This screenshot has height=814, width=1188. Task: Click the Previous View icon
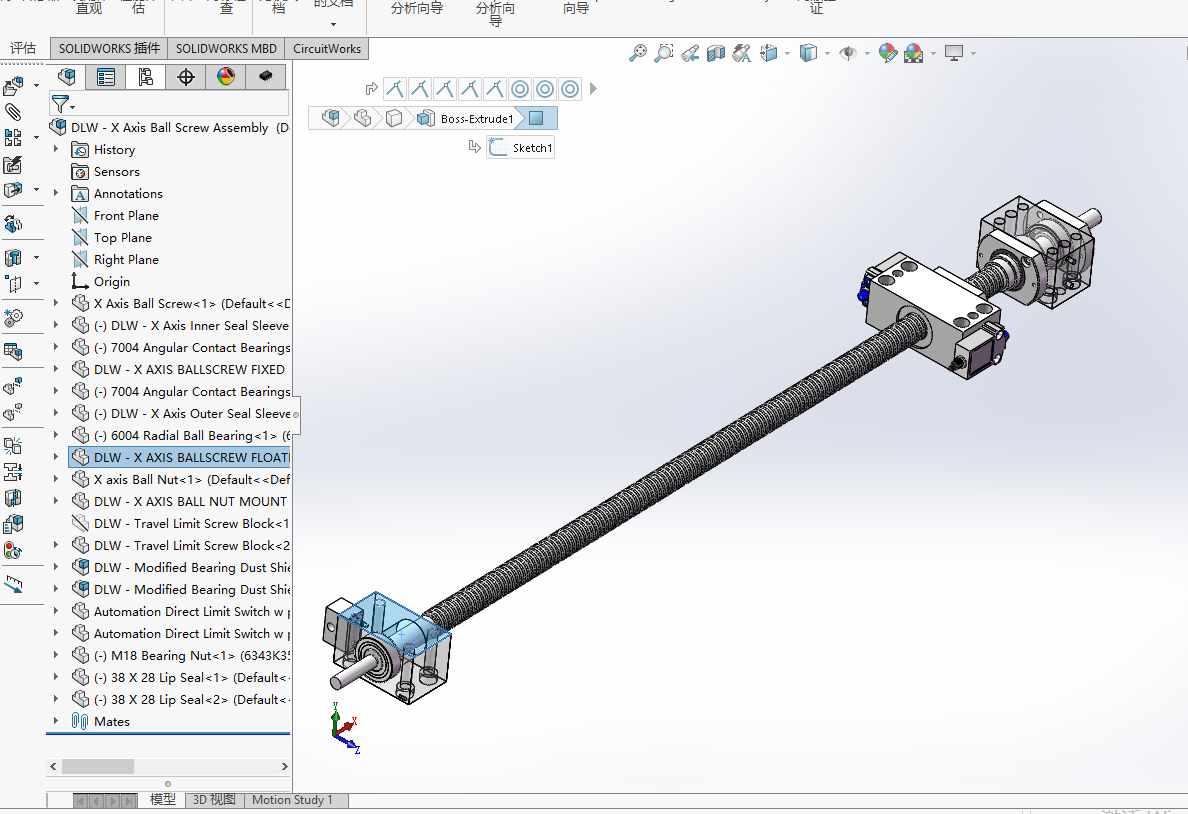[x=690, y=53]
